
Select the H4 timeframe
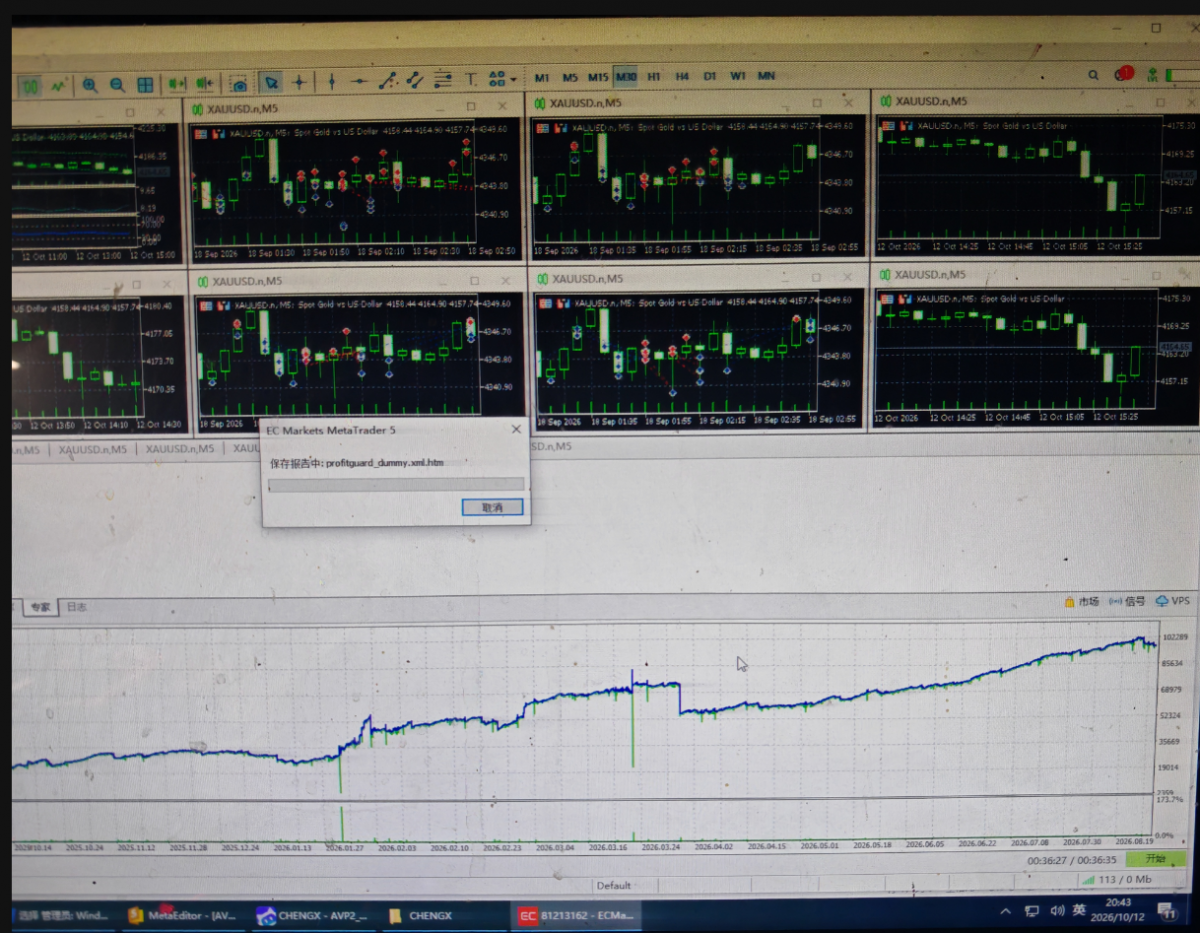(x=682, y=76)
